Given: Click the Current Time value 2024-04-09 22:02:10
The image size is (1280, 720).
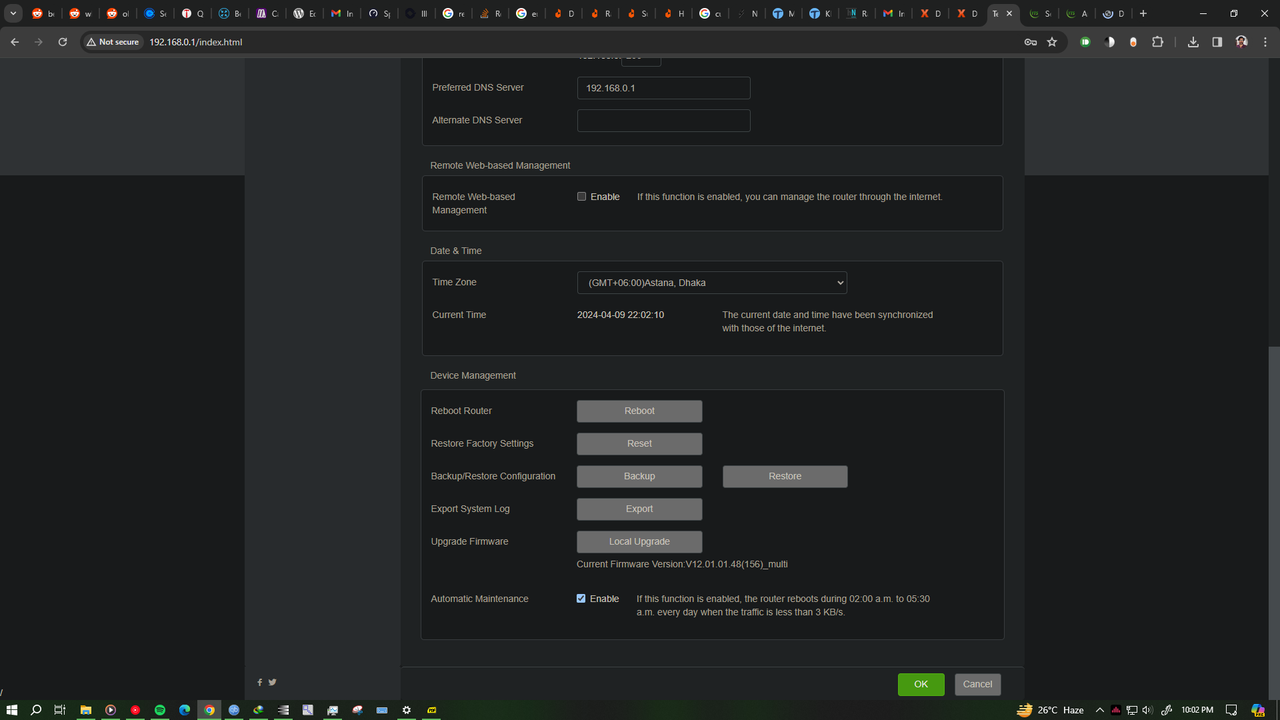Looking at the screenshot, I should 620,315.
